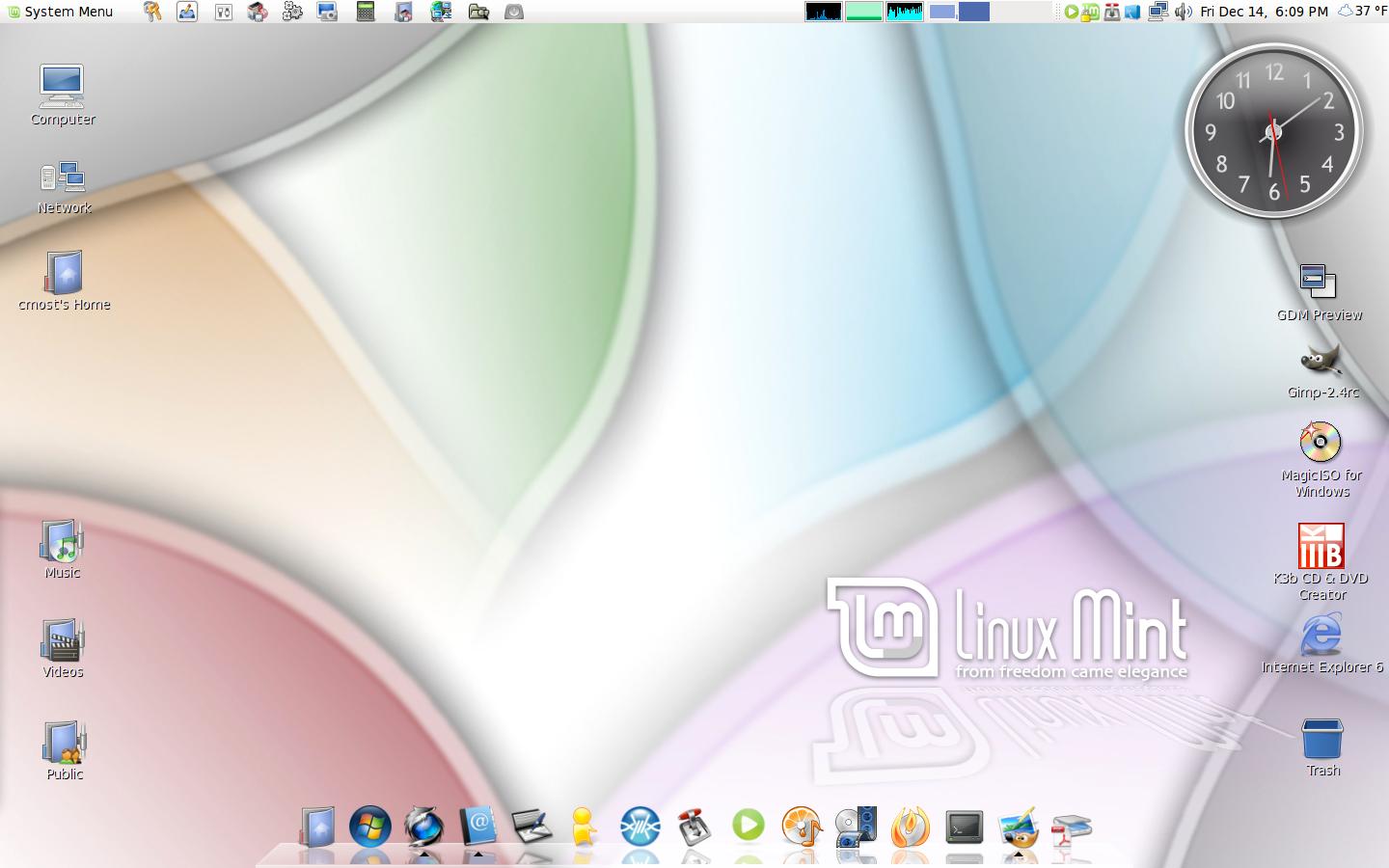Launch the Transmission torrent client in dock
The height and width of the screenshot is (868, 1389).
point(694,827)
